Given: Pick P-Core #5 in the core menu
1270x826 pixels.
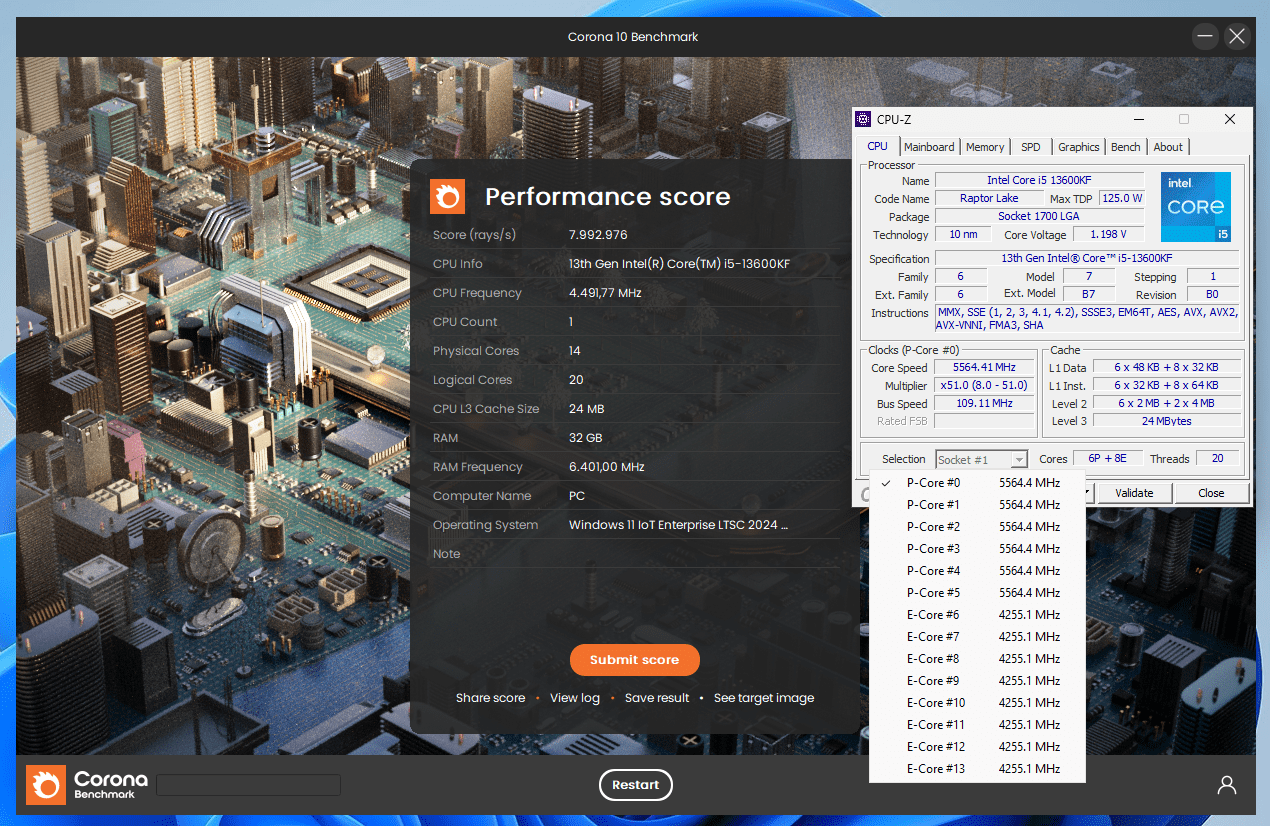Looking at the screenshot, I should pyautogui.click(x=977, y=593).
